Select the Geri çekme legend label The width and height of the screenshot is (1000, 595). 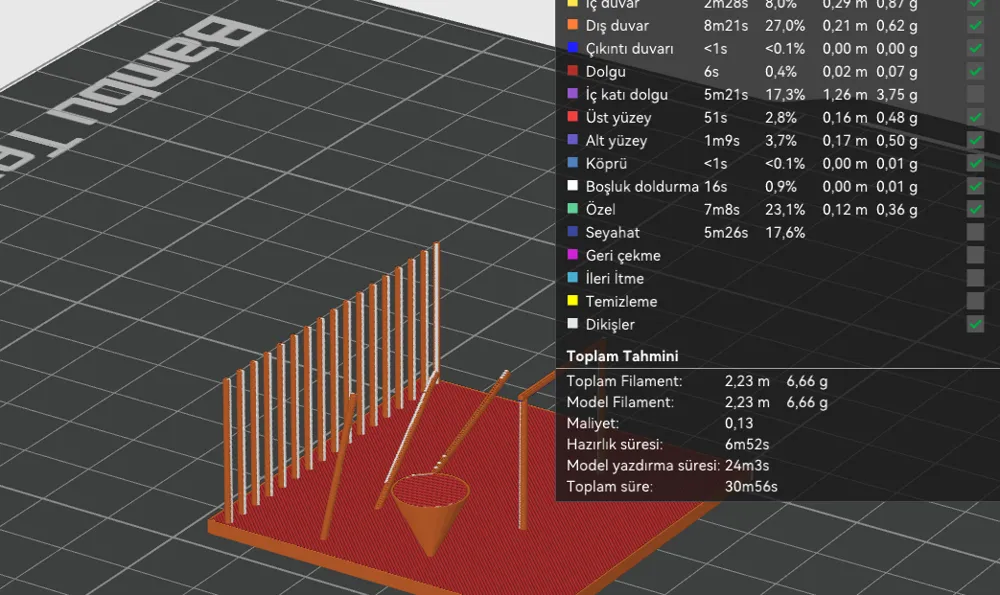tap(622, 255)
